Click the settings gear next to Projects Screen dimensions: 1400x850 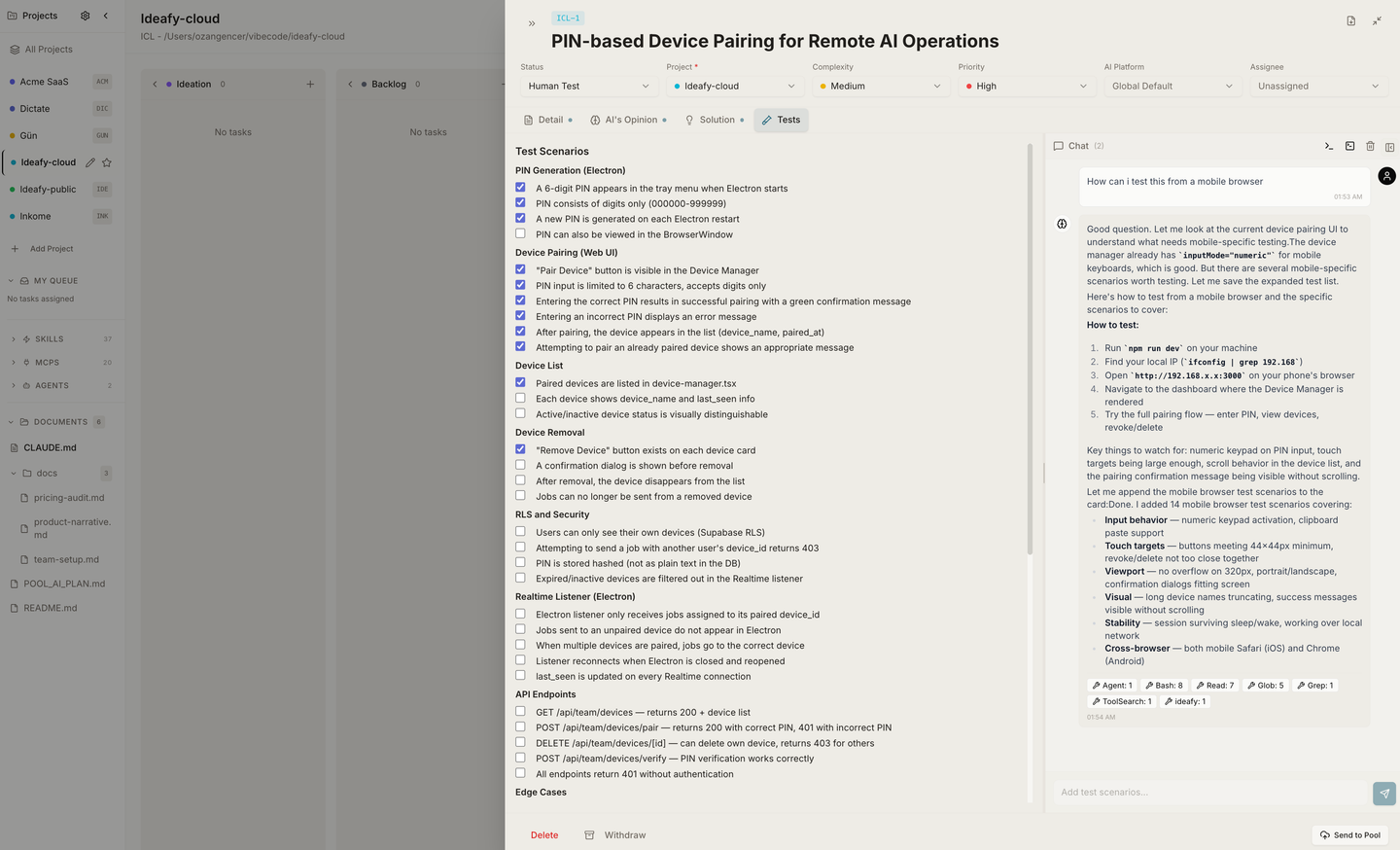pyautogui.click(x=85, y=16)
